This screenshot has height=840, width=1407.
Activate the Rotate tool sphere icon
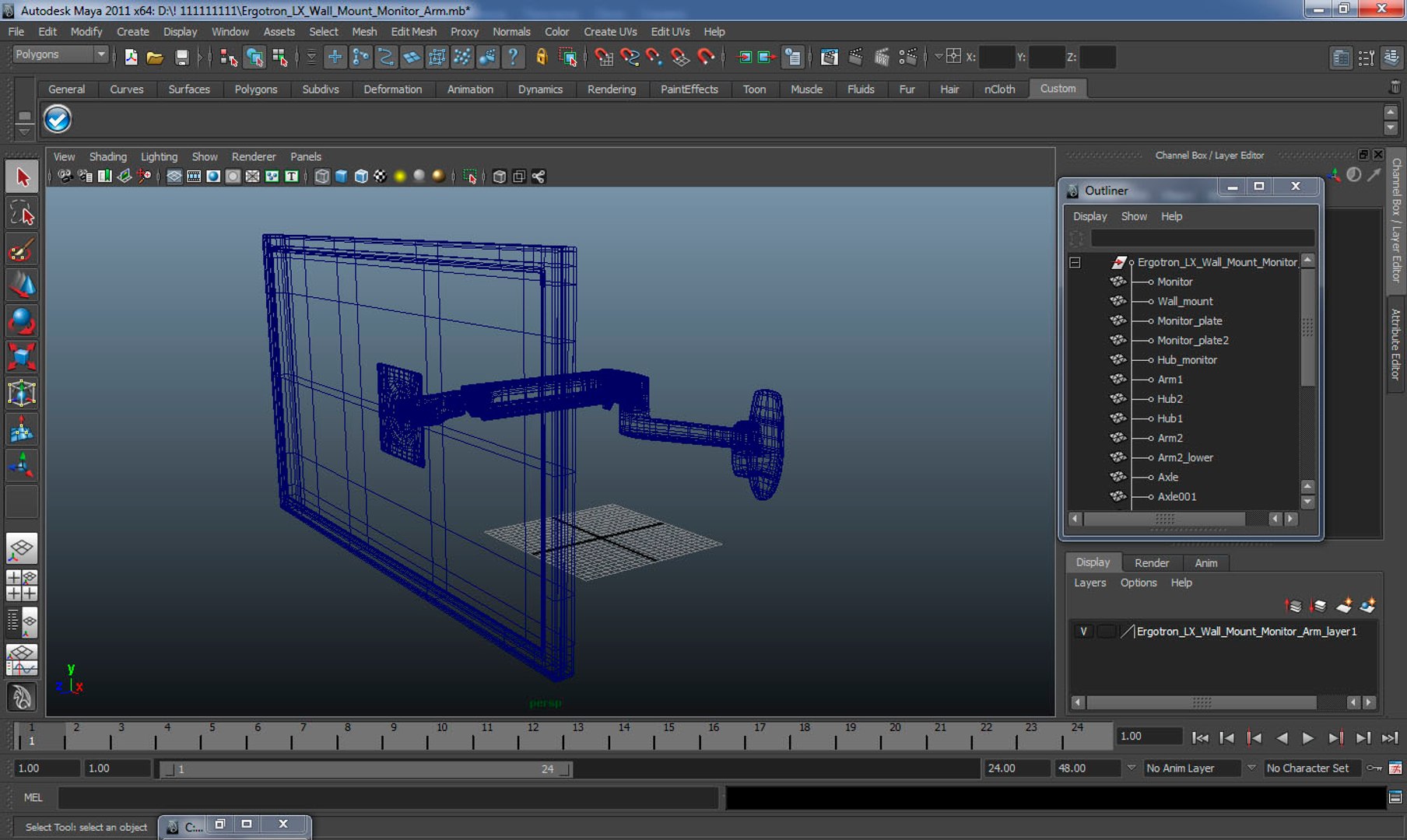(22, 321)
